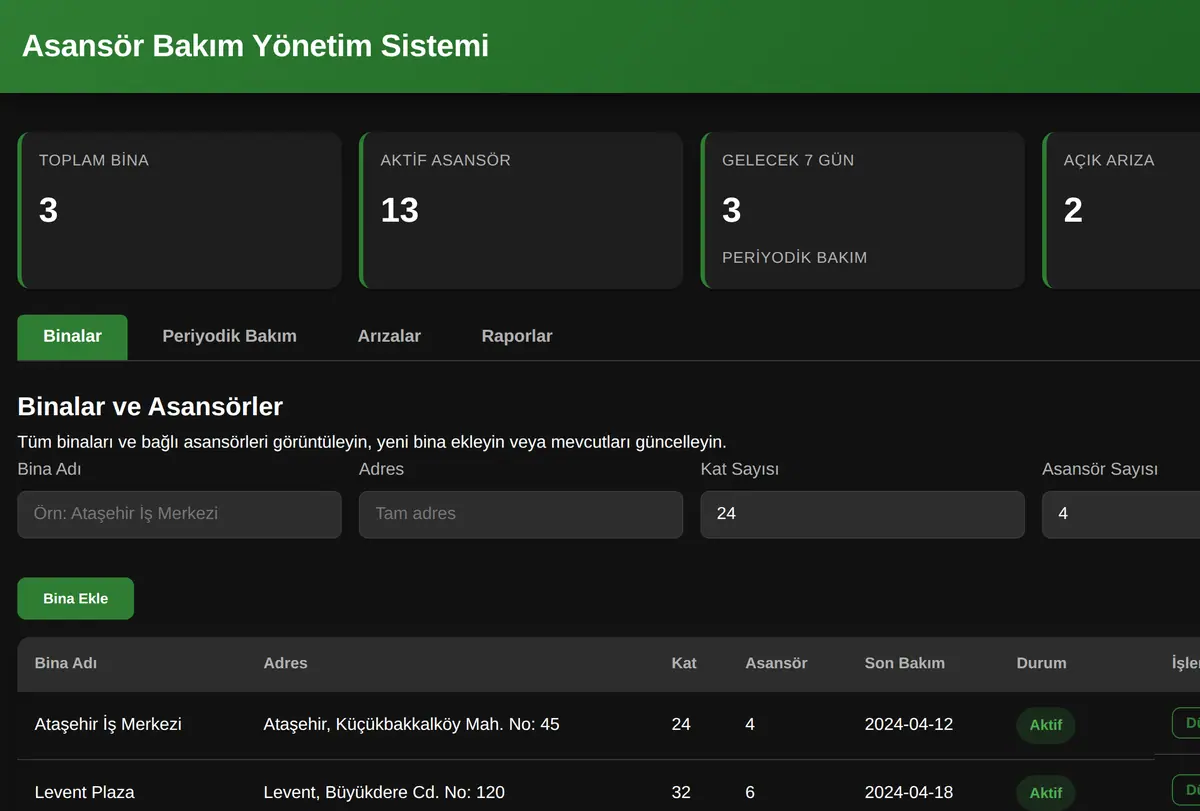Viewport: 1200px width, 811px height.
Task: Click the elevator count 6 for Levent Plaza
Action: tap(750, 792)
